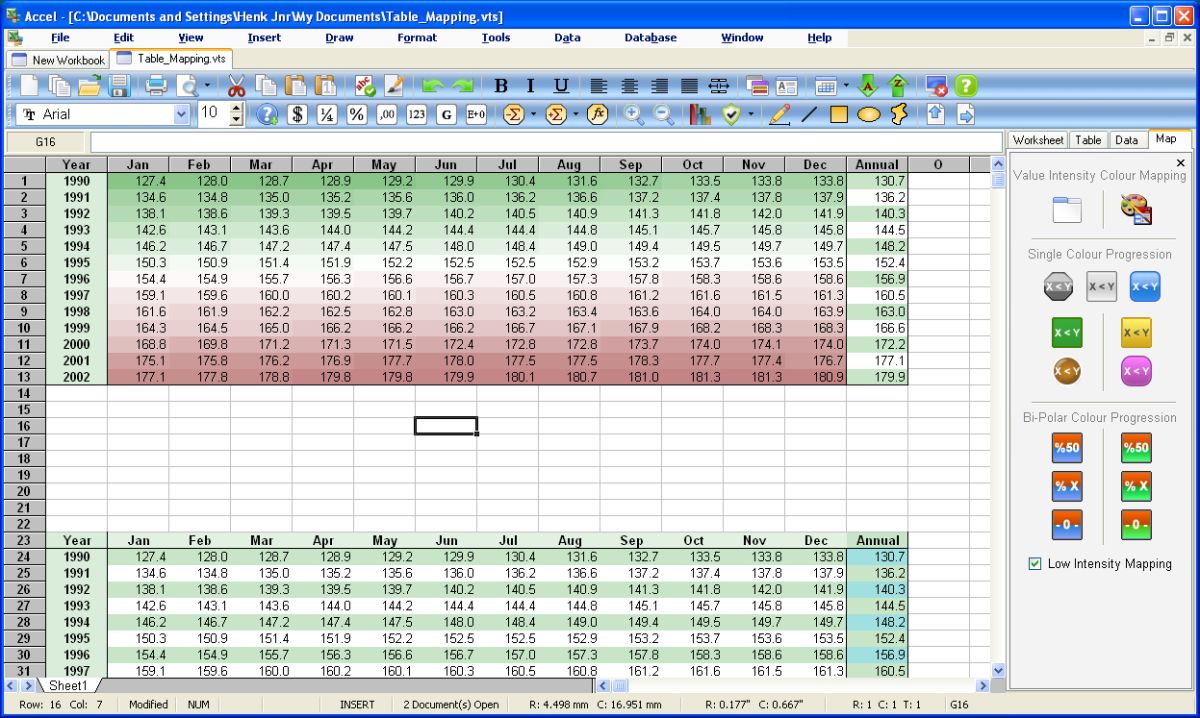Apply currency format using the $ icon
This screenshot has height=718, width=1200.
tap(297, 114)
